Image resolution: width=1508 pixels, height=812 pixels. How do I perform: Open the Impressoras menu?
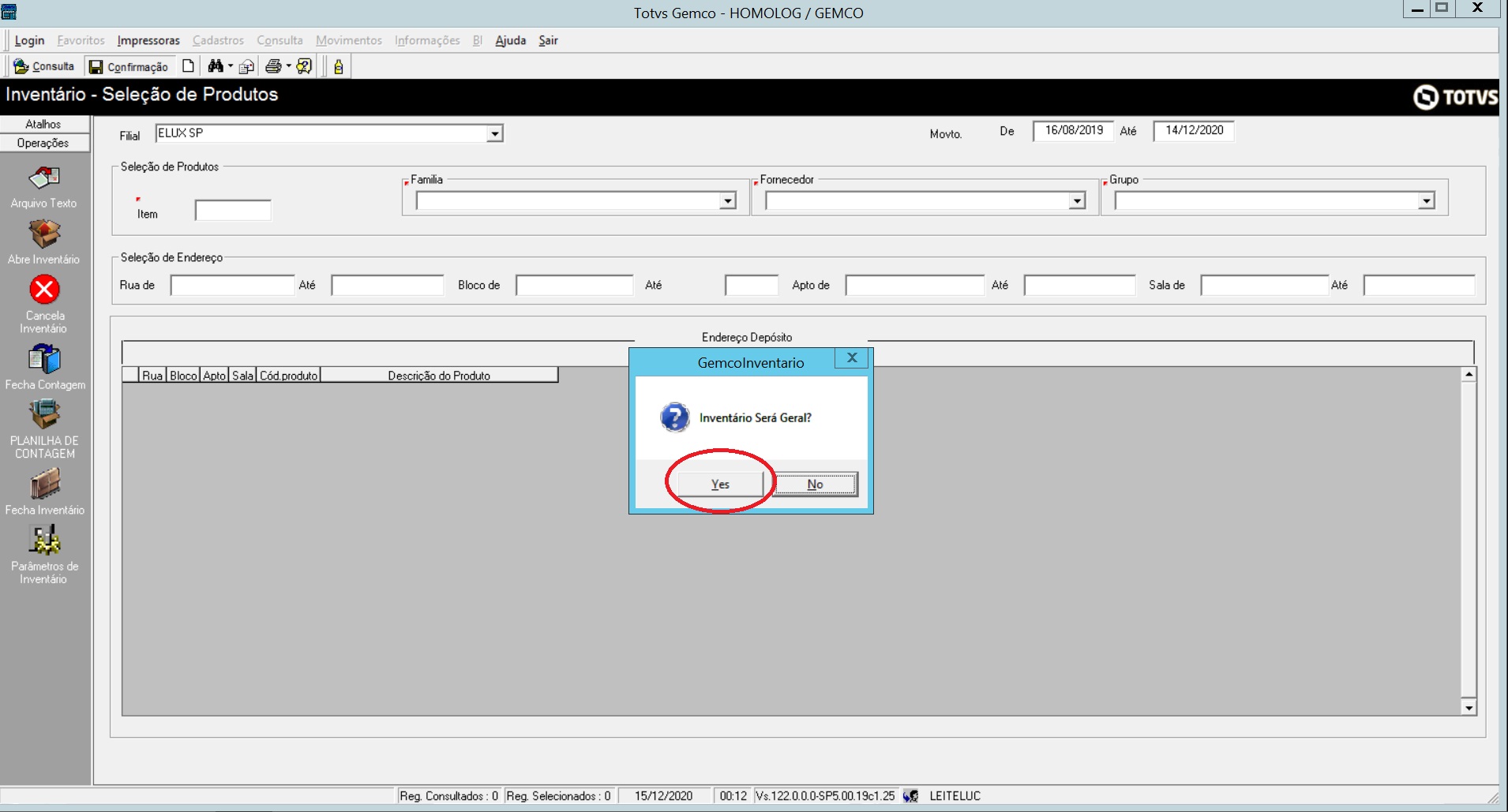(x=148, y=40)
